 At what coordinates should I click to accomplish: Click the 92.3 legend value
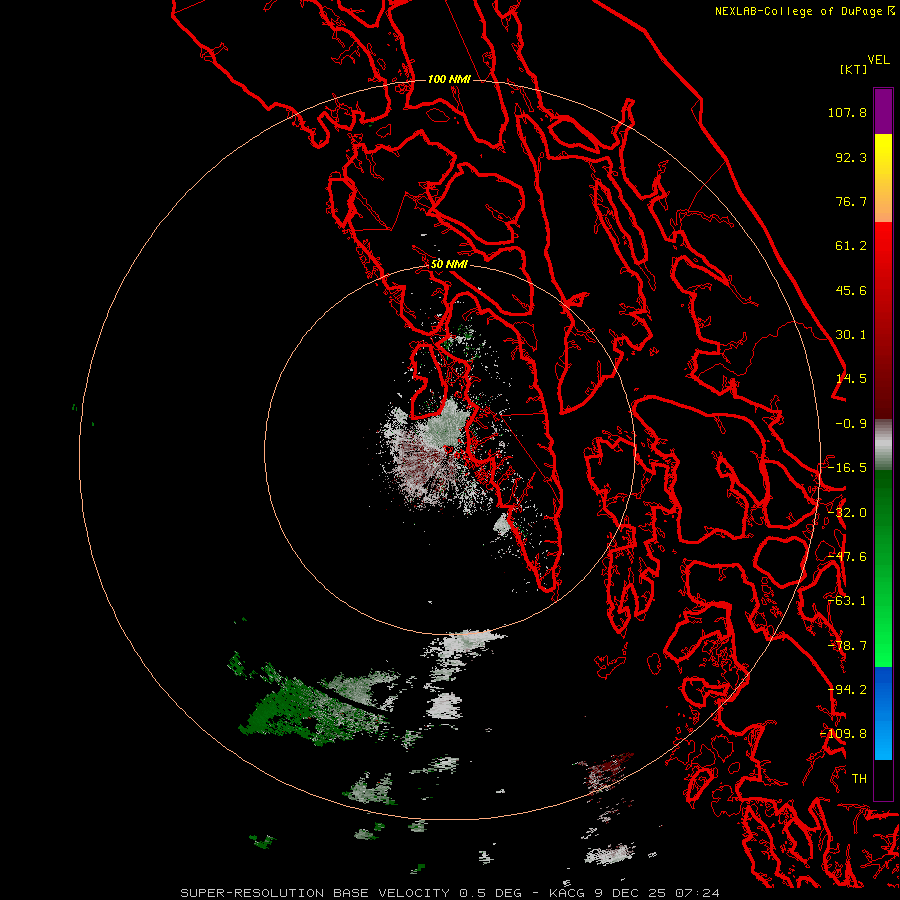(x=851, y=157)
